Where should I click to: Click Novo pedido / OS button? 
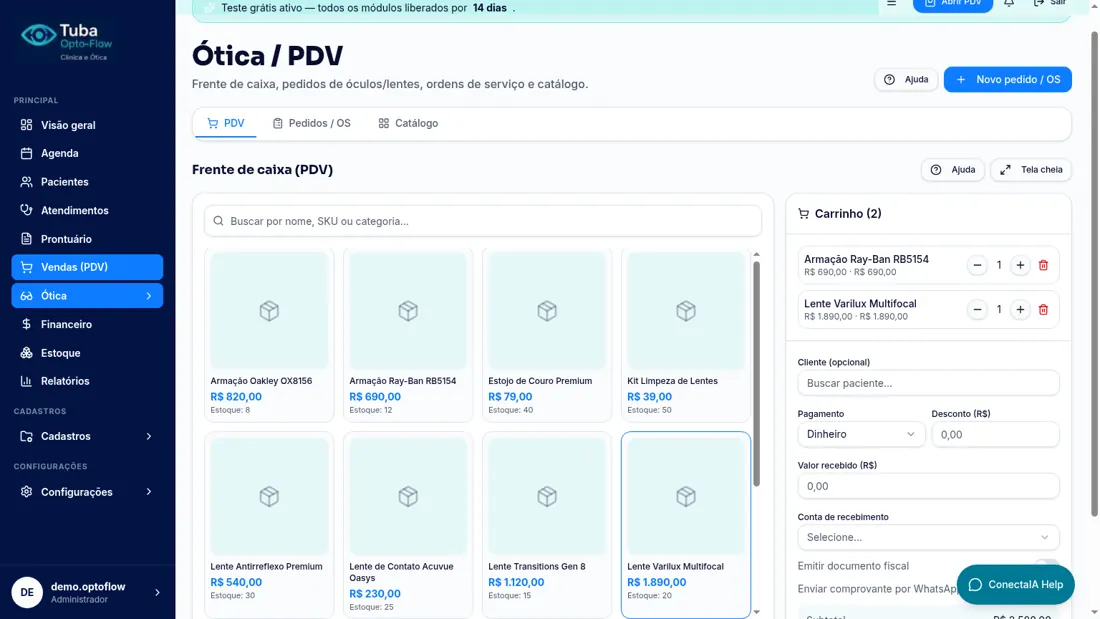[1007, 79]
